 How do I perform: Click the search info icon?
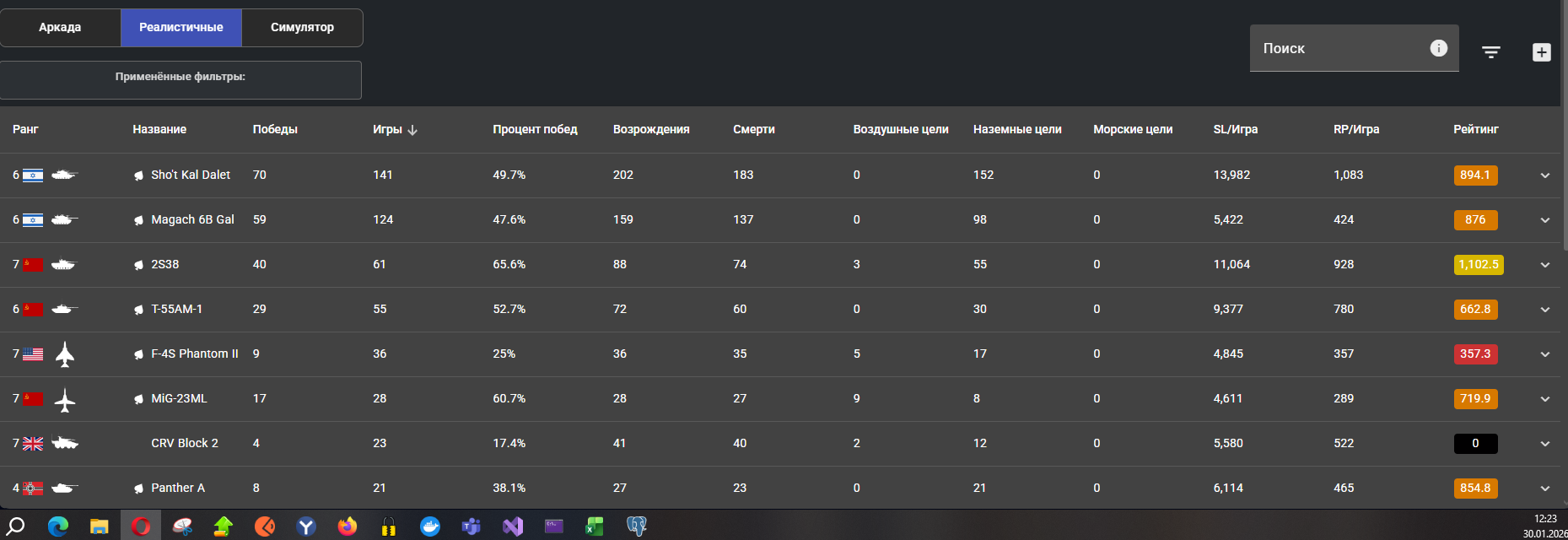click(1438, 48)
